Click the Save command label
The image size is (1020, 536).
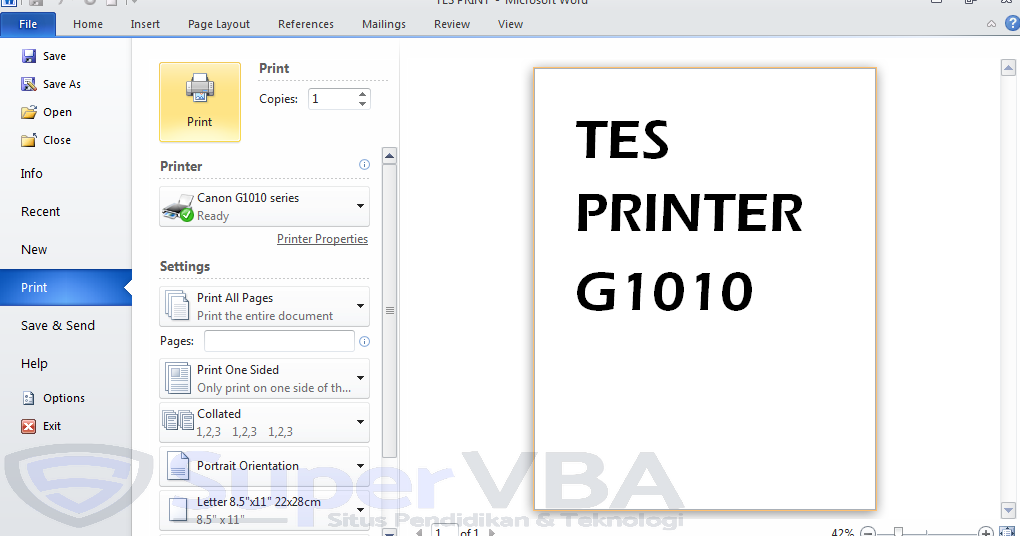[x=55, y=57]
